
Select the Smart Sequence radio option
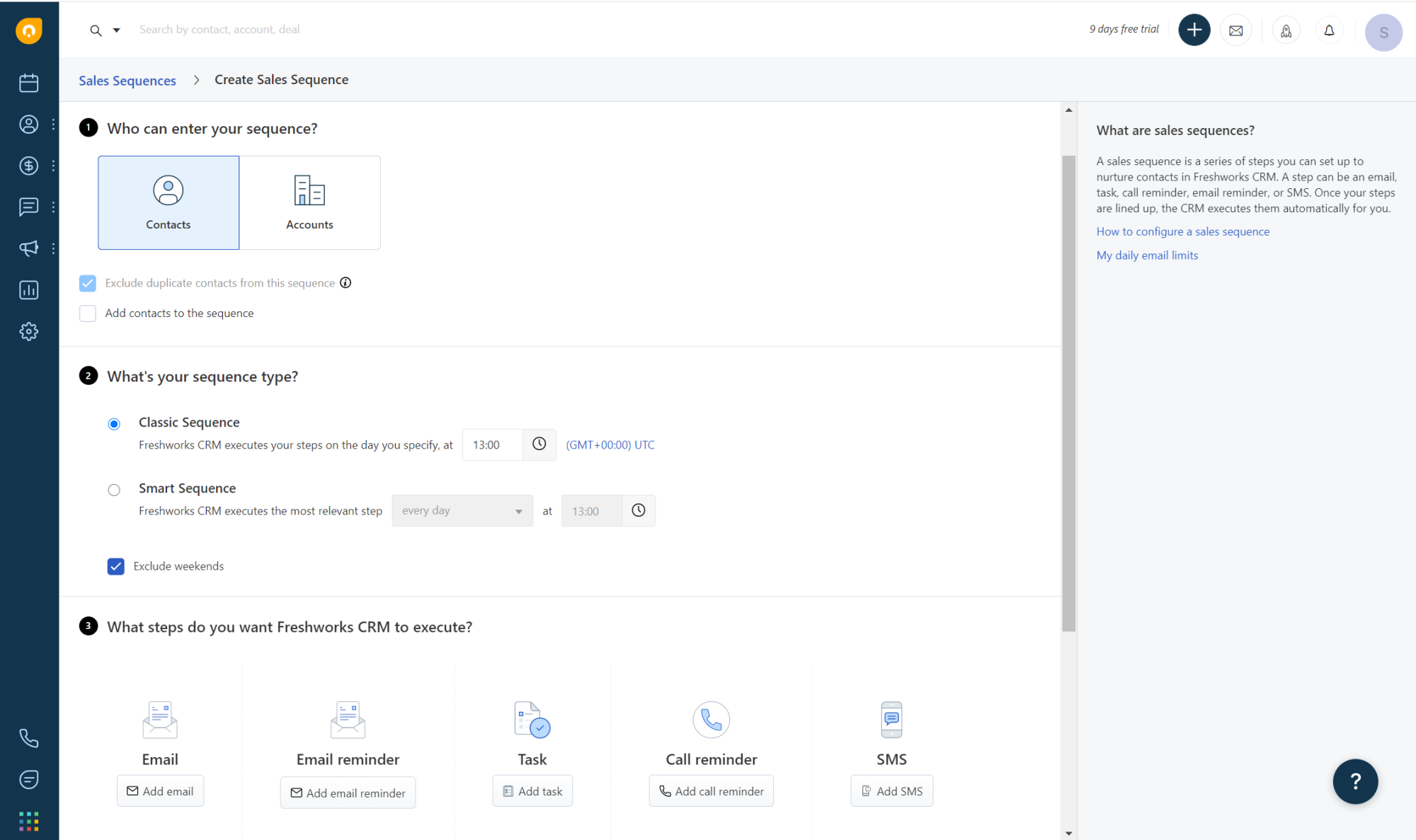pos(114,490)
